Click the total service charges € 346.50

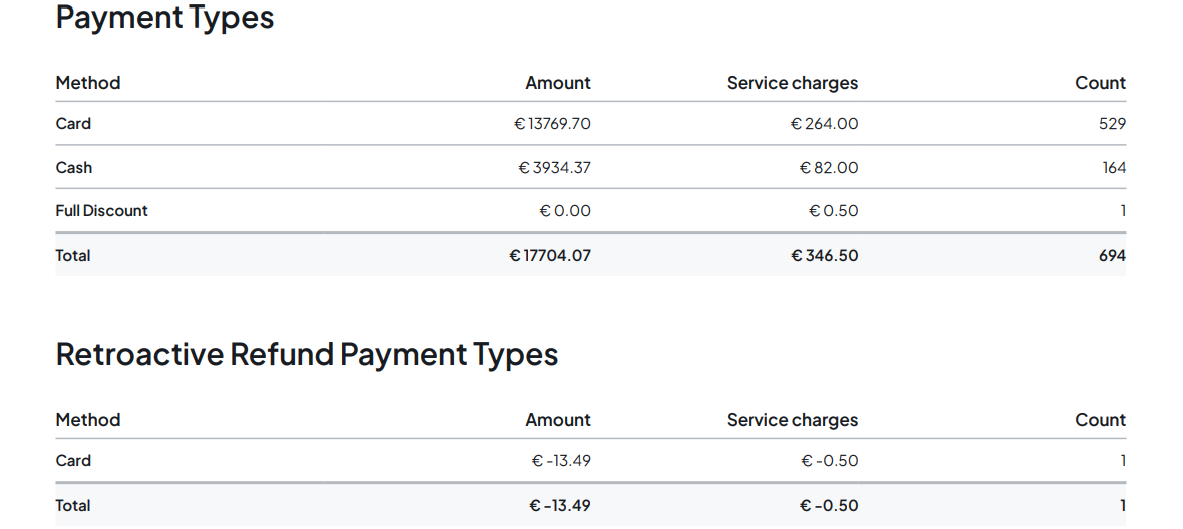point(824,256)
